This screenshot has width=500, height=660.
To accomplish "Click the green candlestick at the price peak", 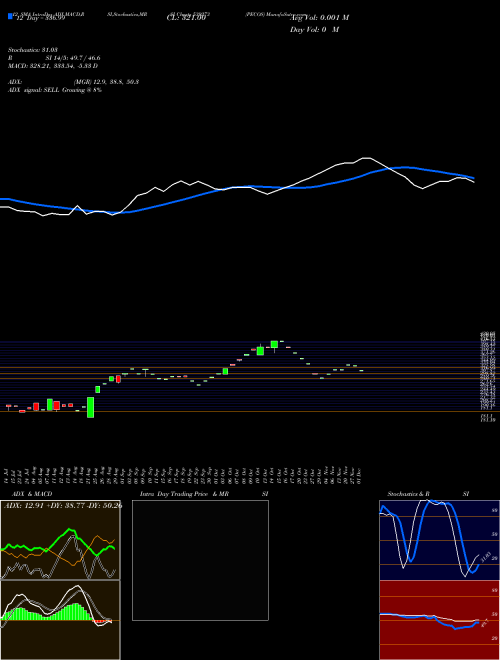I will pyautogui.click(x=274, y=344).
